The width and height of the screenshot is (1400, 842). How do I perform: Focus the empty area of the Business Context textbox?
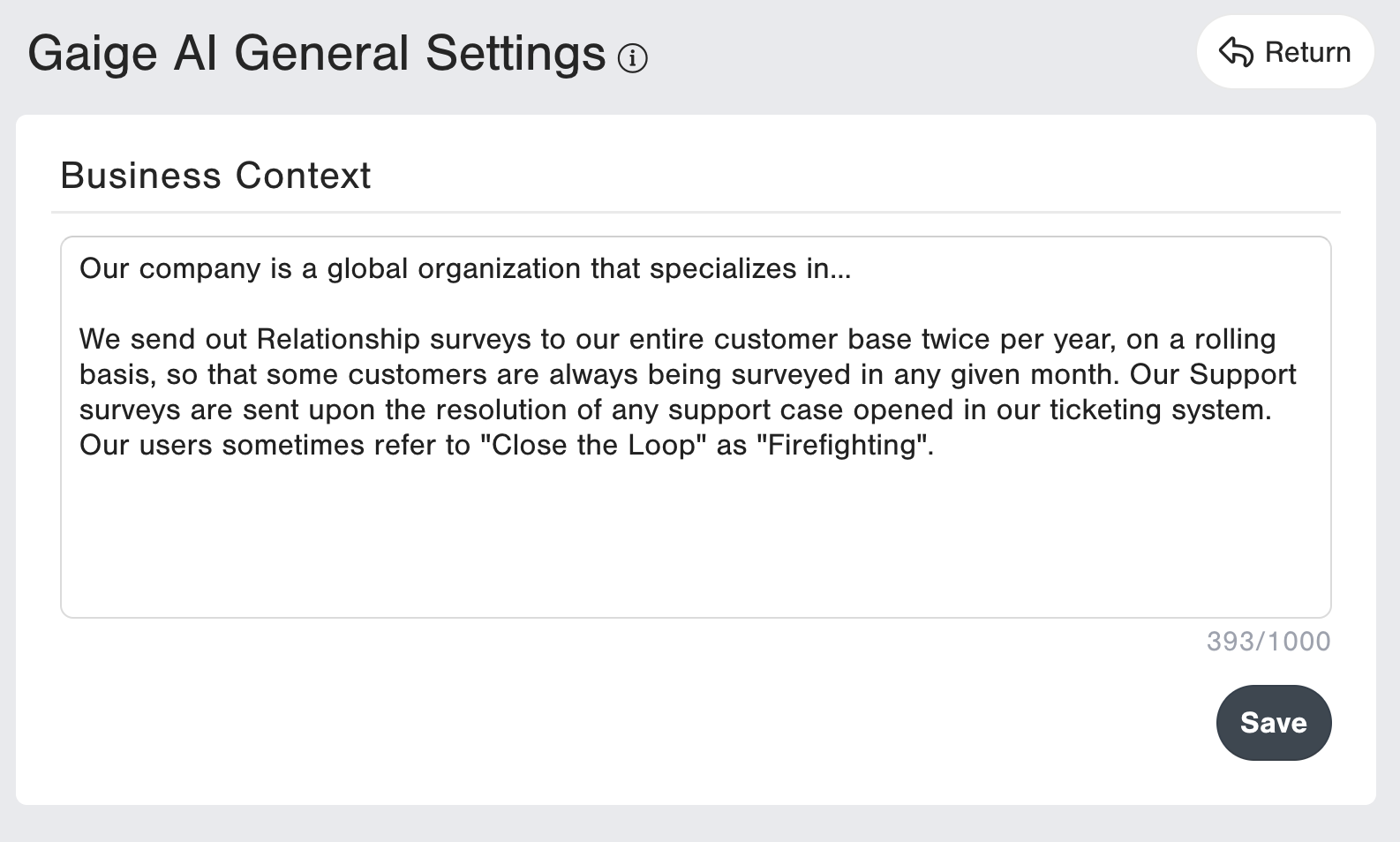[695, 538]
